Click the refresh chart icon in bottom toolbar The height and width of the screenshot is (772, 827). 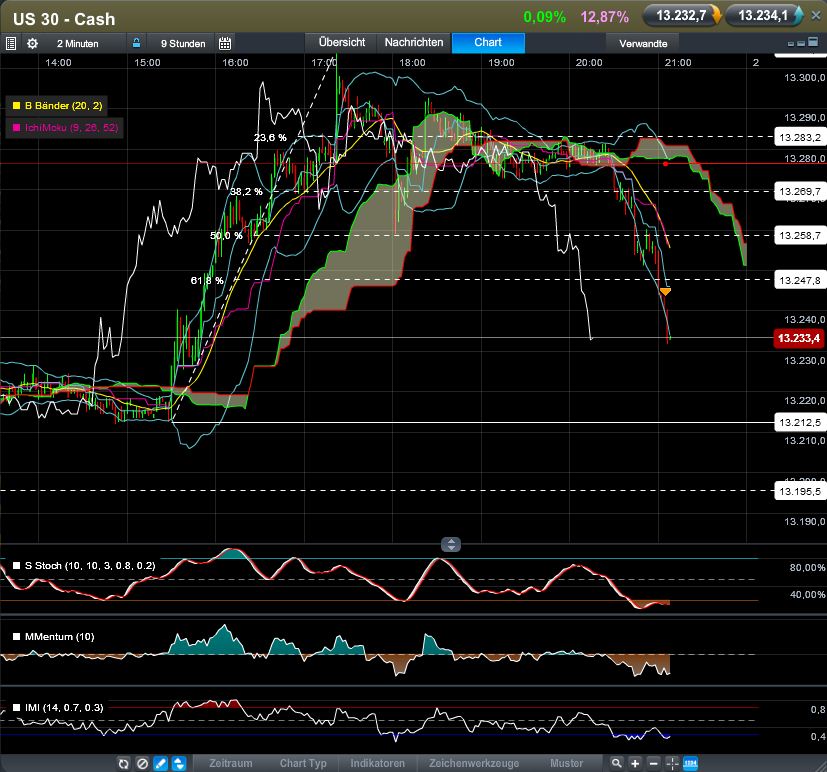tap(124, 763)
